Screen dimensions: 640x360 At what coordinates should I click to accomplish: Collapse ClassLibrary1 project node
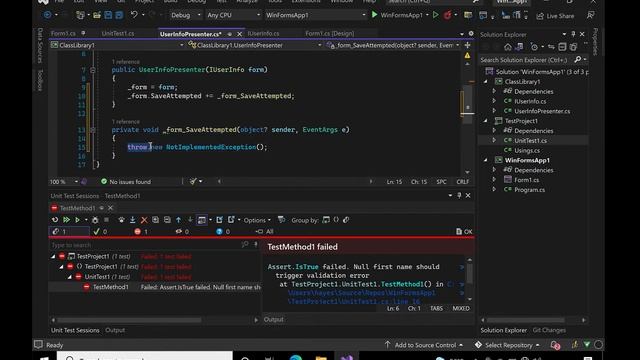486,82
